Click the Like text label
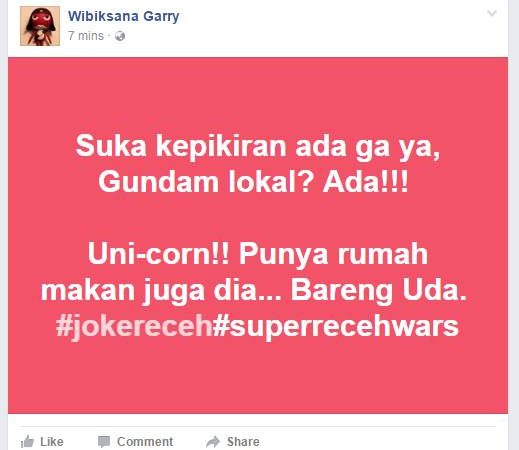The width and height of the screenshot is (519, 450). [x=52, y=442]
